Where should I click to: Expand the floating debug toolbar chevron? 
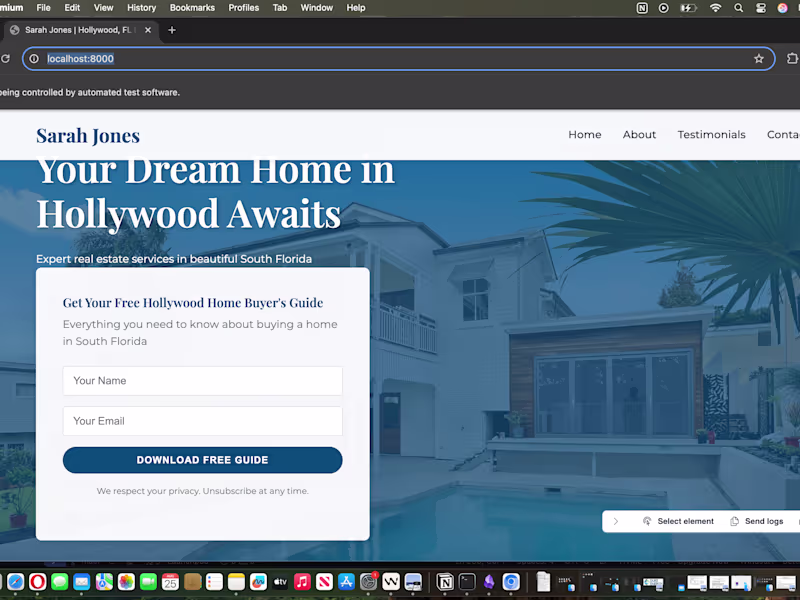(x=616, y=521)
